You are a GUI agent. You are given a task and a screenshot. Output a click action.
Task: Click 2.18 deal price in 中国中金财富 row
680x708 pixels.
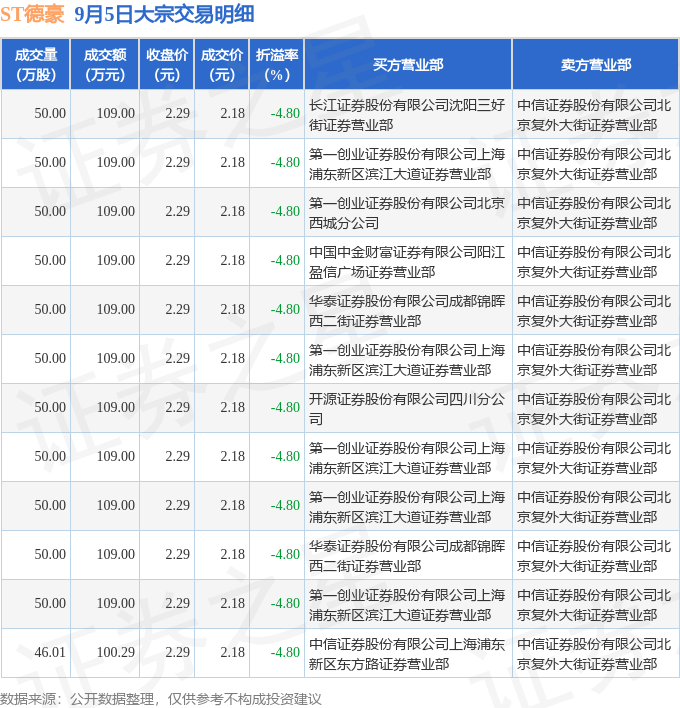pyautogui.click(x=233, y=260)
